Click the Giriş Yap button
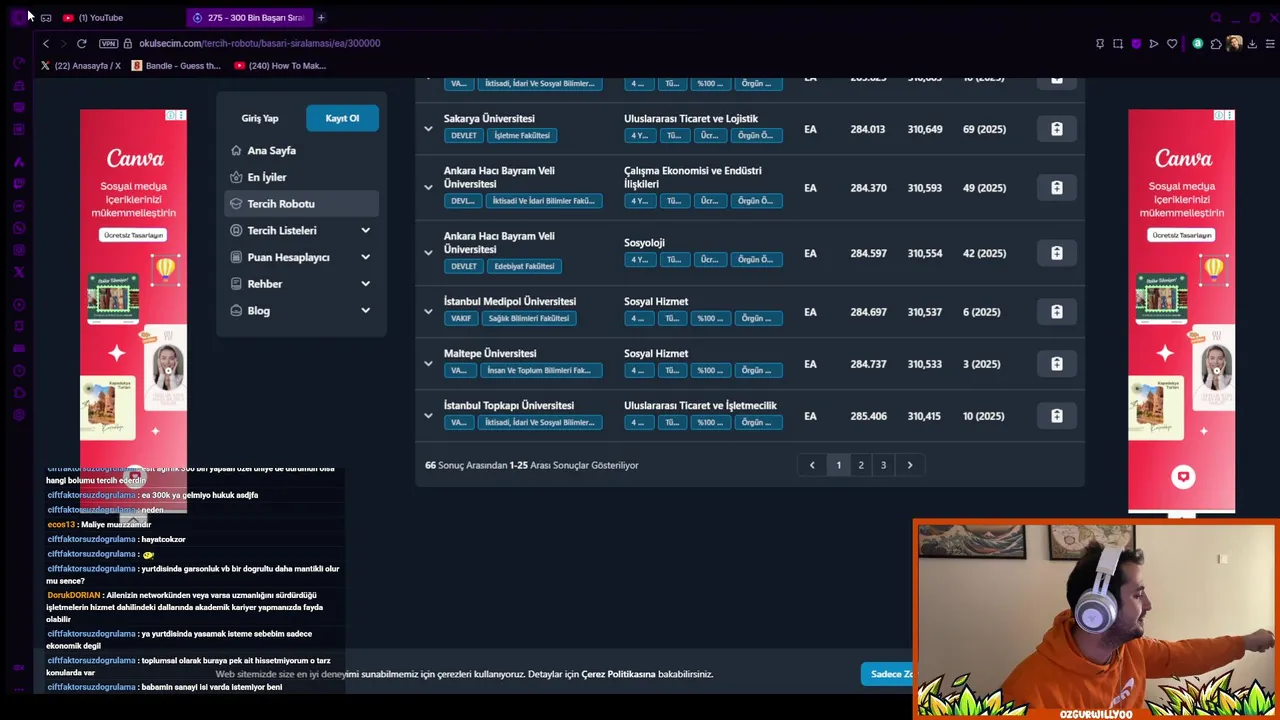Image resolution: width=1280 pixels, height=720 pixels. coord(260,118)
